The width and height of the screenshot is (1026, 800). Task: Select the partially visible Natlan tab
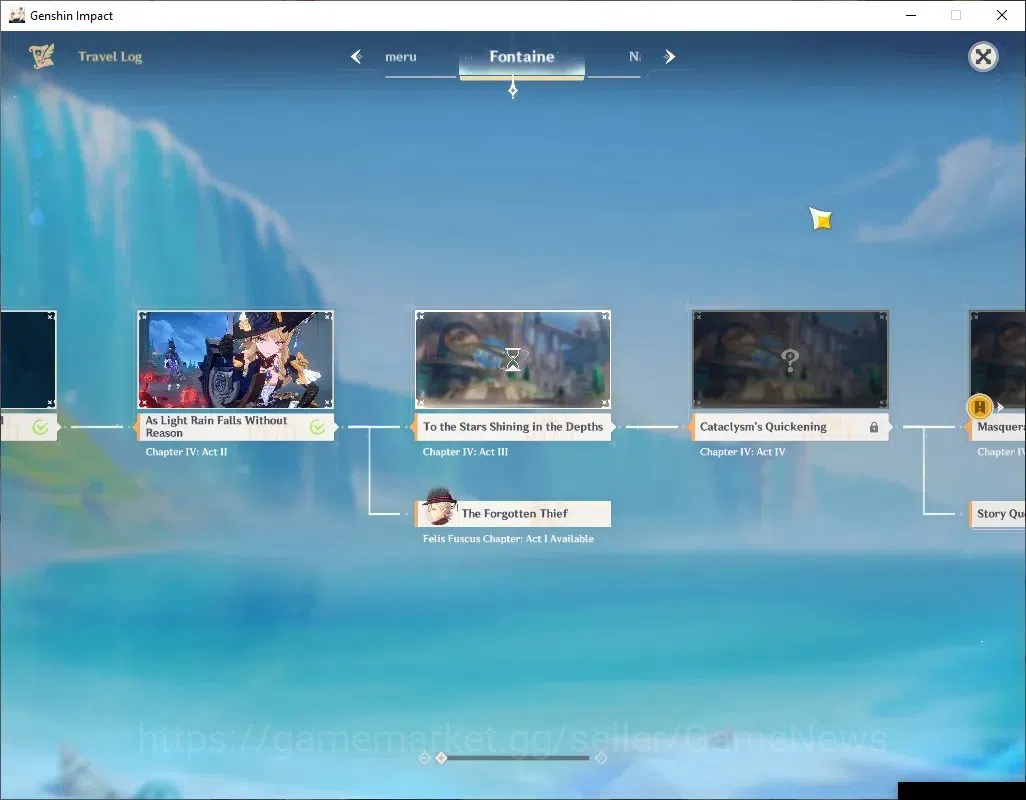634,57
